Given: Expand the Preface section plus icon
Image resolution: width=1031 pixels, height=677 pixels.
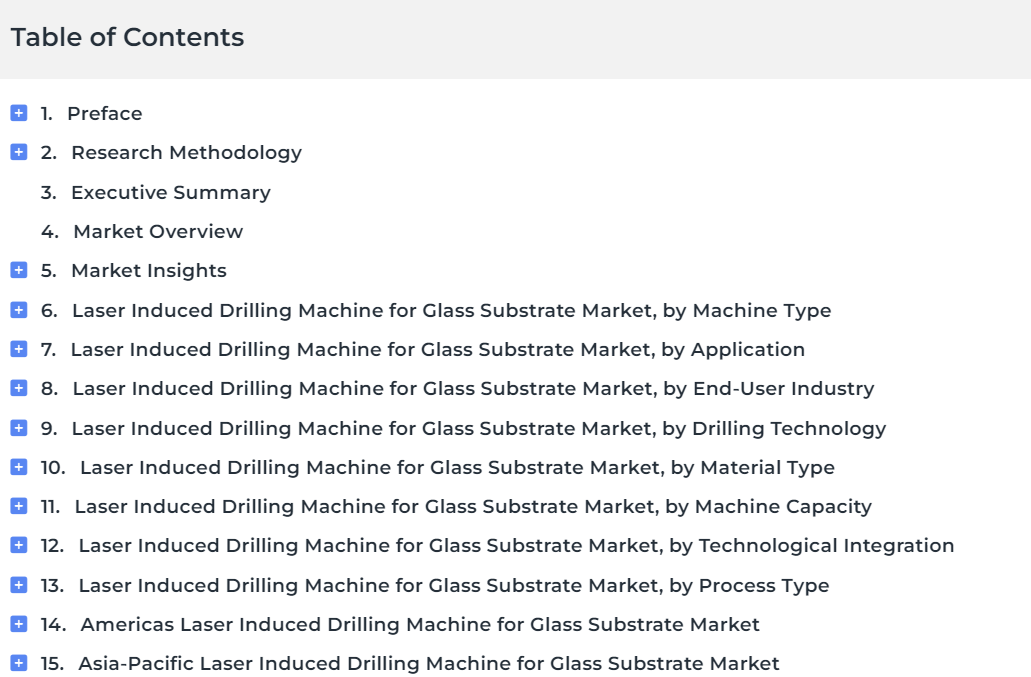Looking at the screenshot, I should [x=19, y=113].
